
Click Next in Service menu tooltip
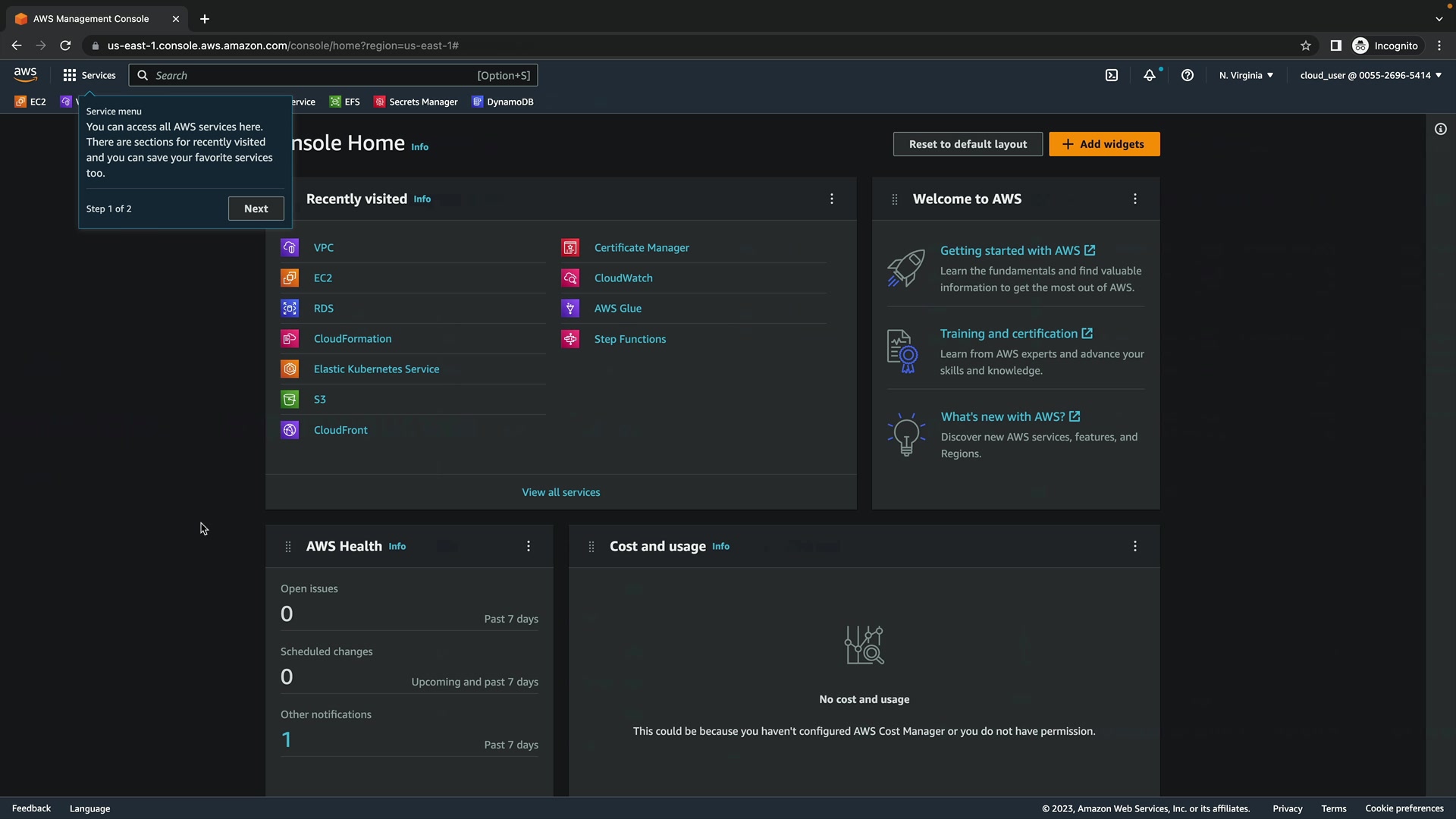tap(256, 209)
